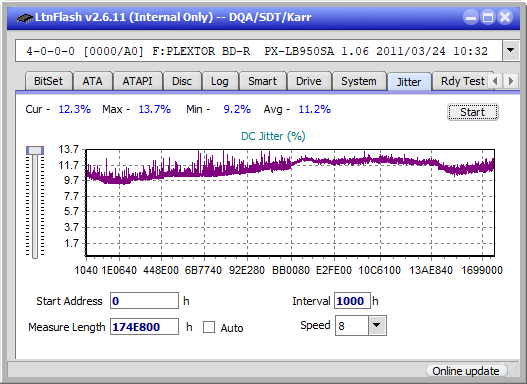Select the Interval value field
The width and height of the screenshot is (527, 384).
pos(352,301)
